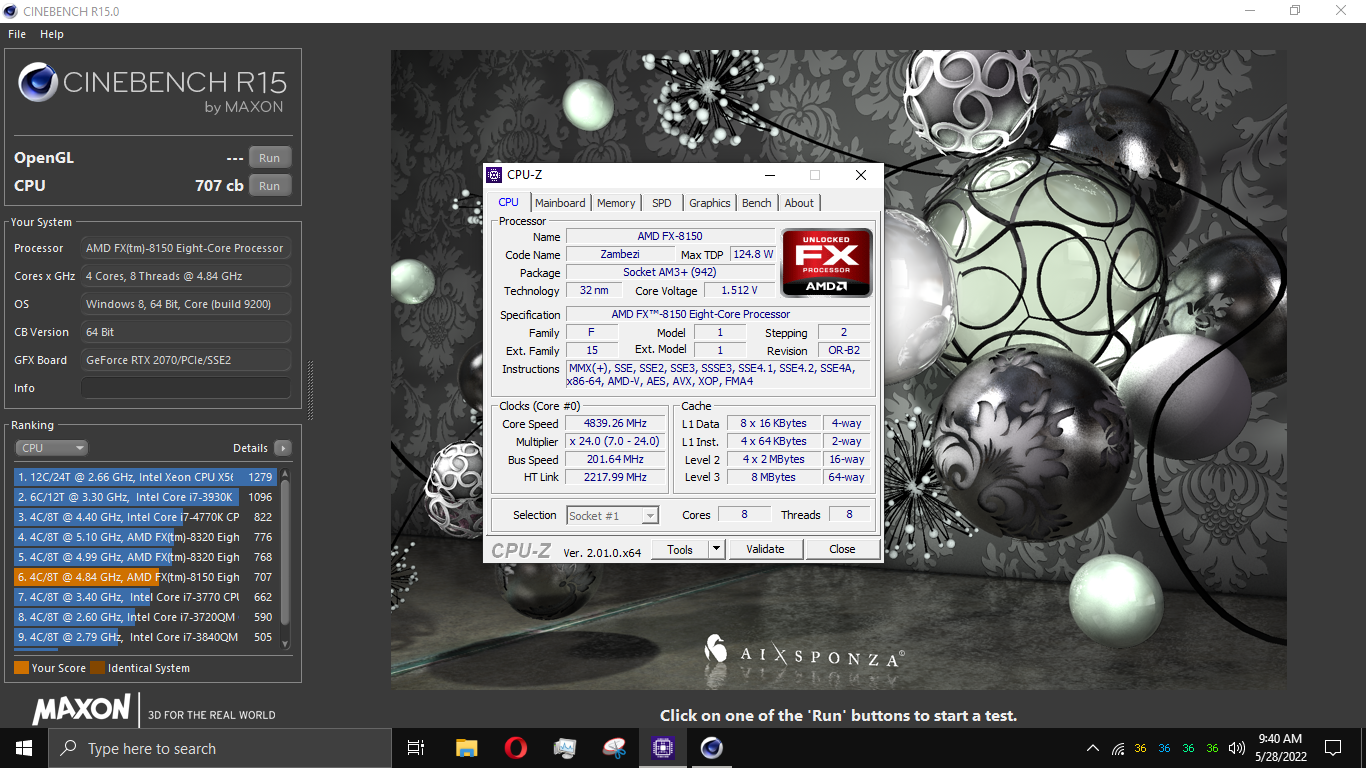Screen dimensions: 1366x768
Task: Open the Tools dropdown arrow in CPU-Z
Action: coord(716,549)
